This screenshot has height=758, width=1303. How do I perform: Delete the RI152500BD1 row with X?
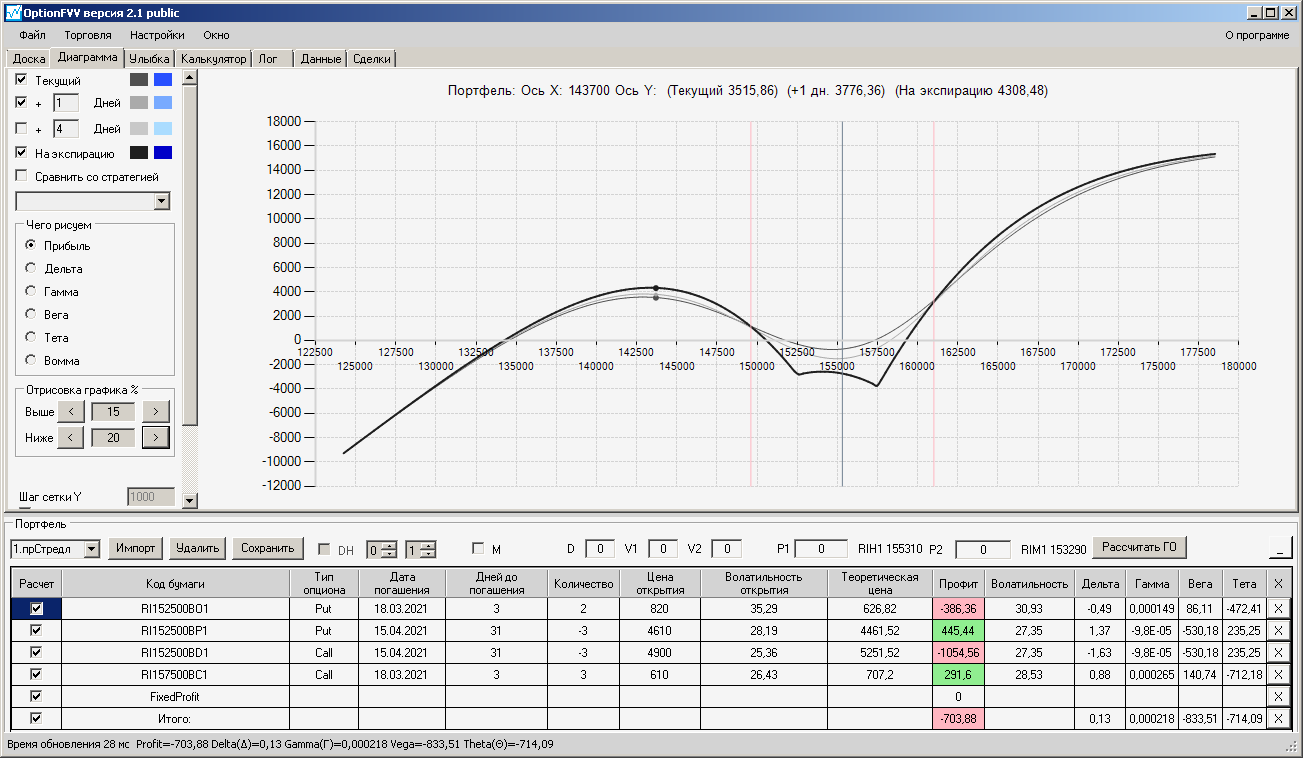[x=1280, y=652]
